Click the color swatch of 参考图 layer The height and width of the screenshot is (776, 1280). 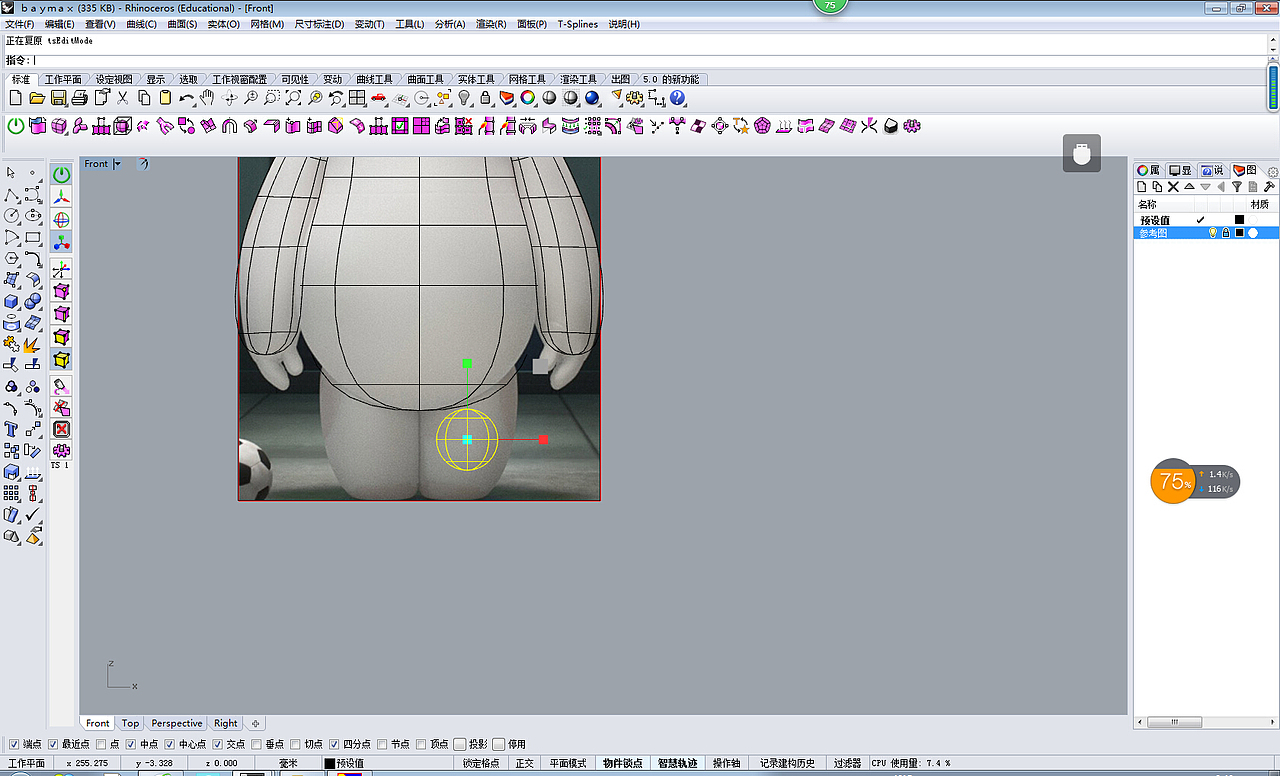tap(1239, 233)
